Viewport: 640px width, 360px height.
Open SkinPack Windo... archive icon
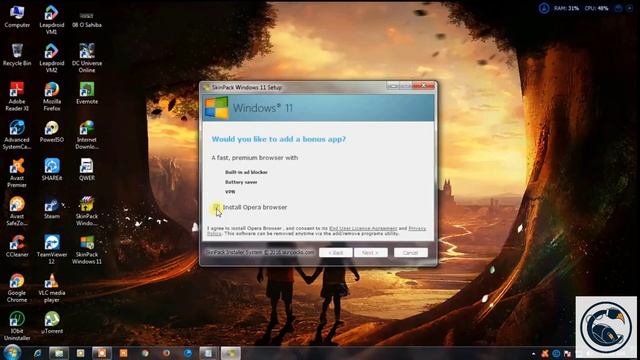pos(87,211)
